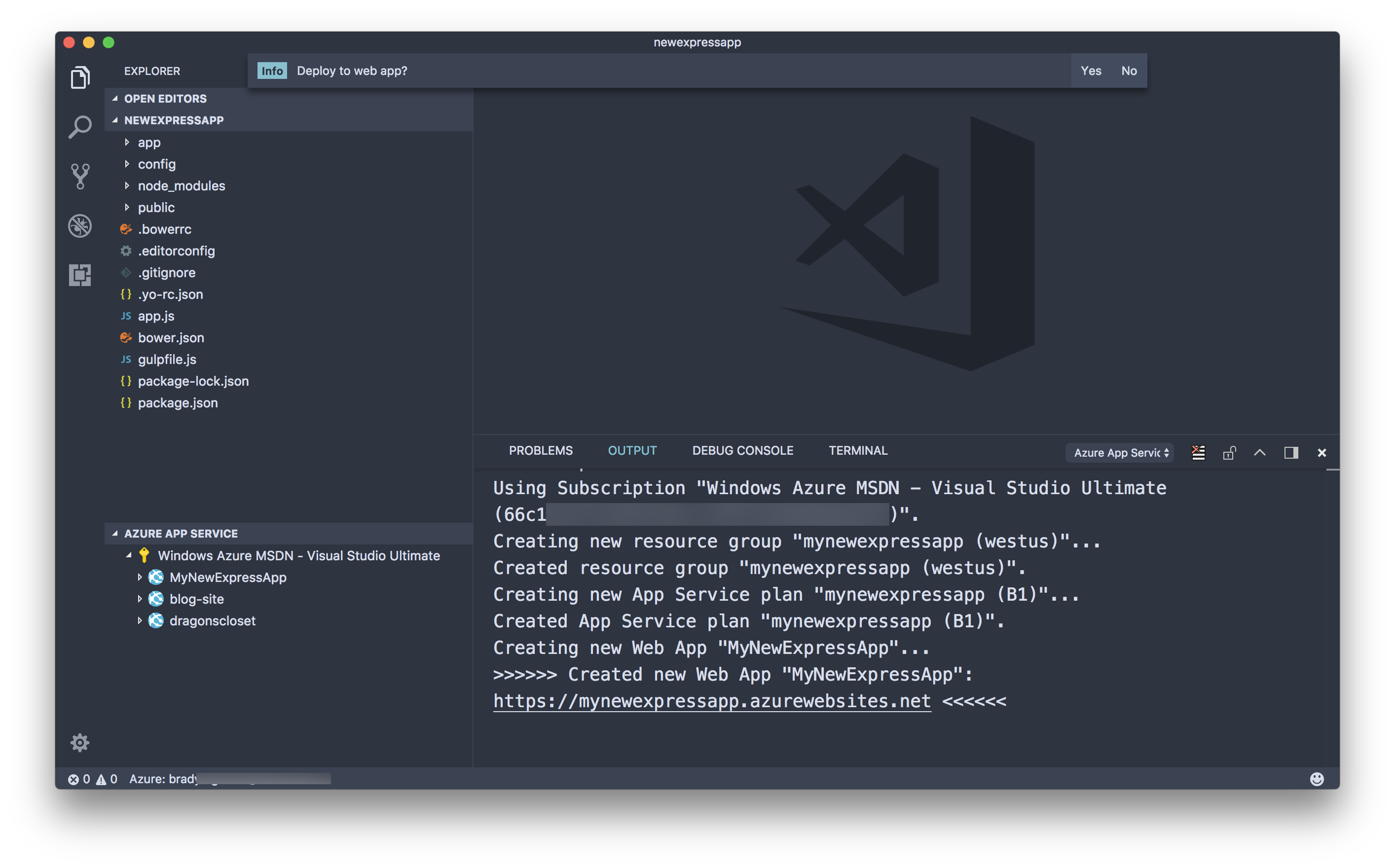Open the .yo-rc.json file
Screen dimensions: 1395x868
[171, 294]
